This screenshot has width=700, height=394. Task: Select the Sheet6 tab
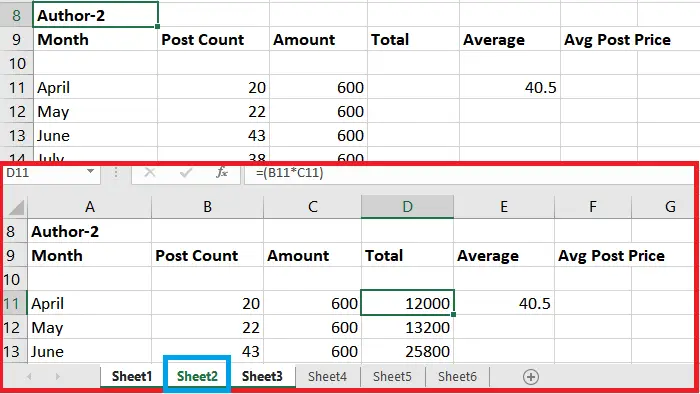click(457, 377)
